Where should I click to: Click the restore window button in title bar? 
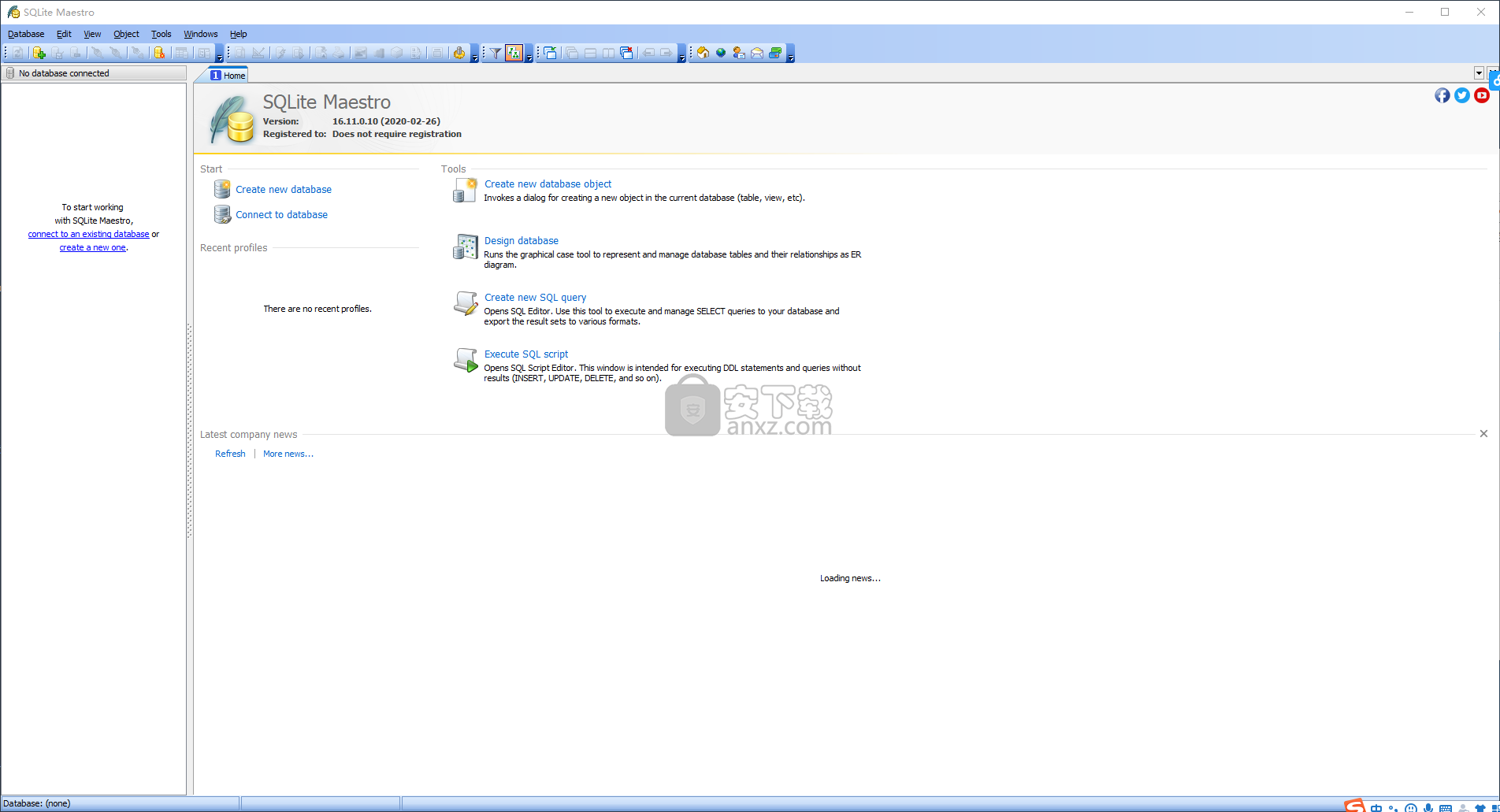coord(1445,12)
